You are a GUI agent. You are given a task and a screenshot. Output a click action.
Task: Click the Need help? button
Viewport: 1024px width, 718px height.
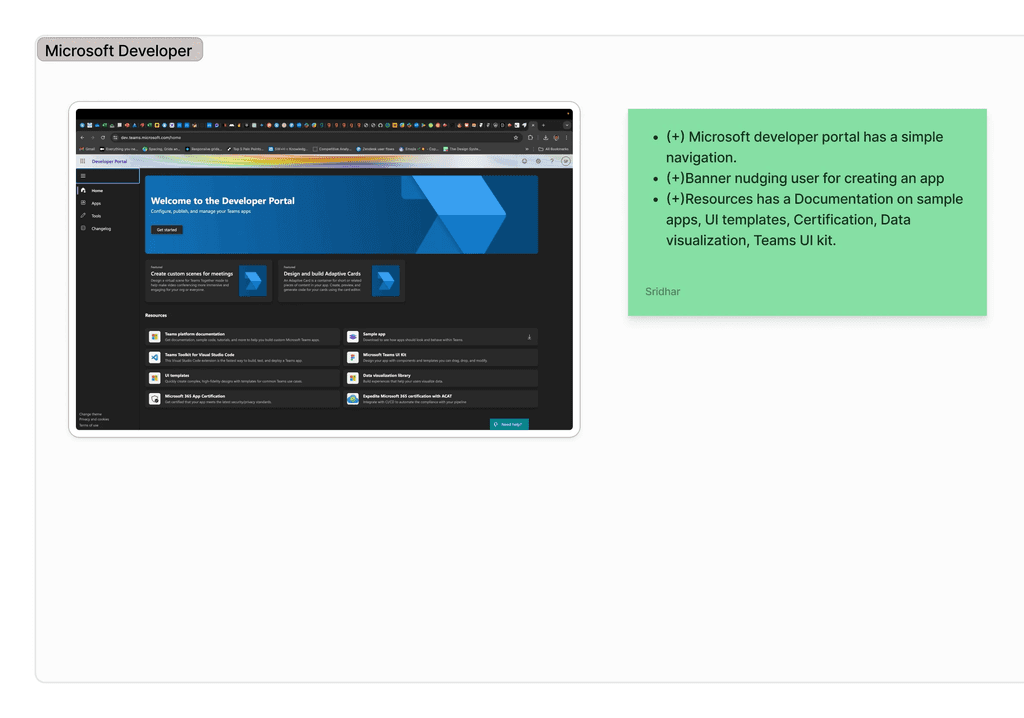click(509, 424)
